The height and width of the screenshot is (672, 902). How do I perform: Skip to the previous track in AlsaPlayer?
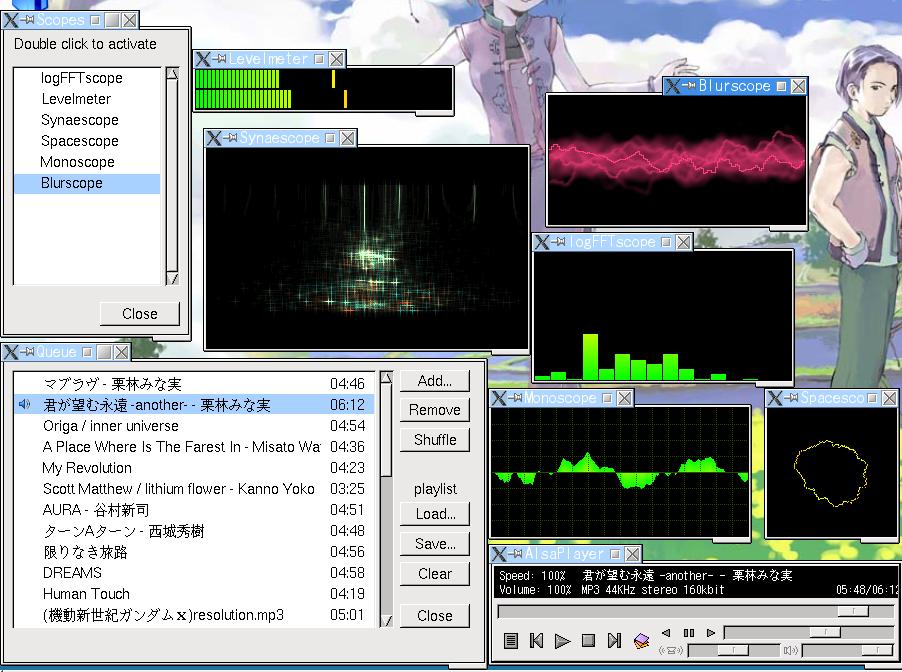pos(536,640)
